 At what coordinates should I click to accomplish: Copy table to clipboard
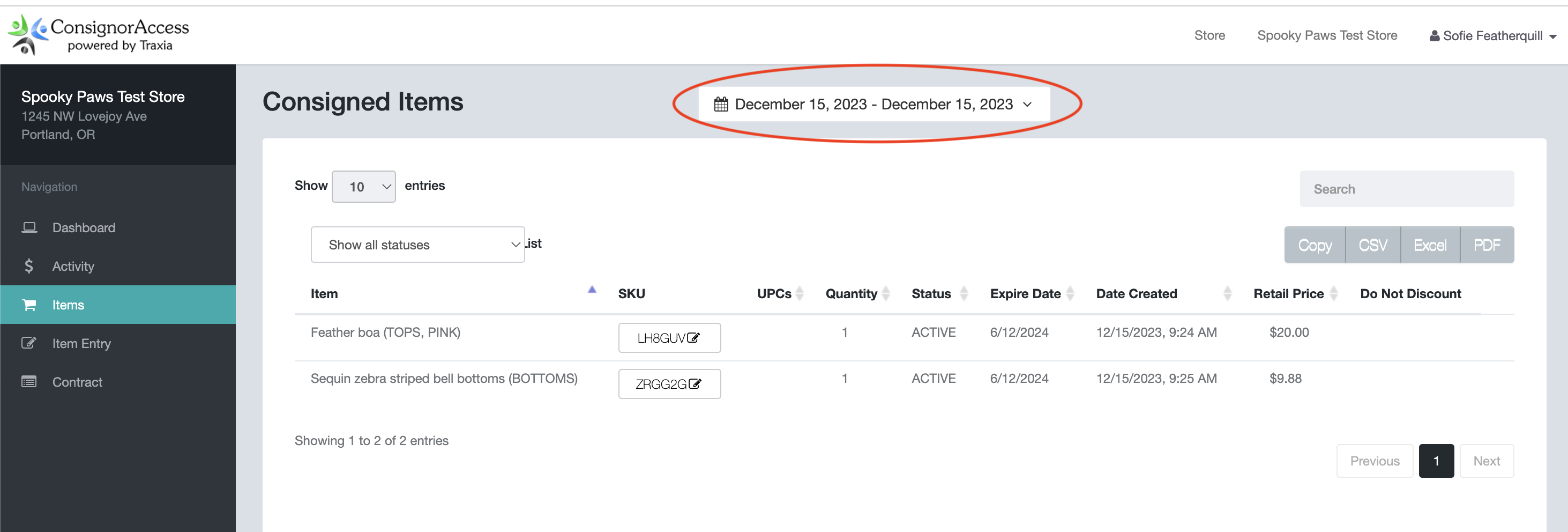1315,245
